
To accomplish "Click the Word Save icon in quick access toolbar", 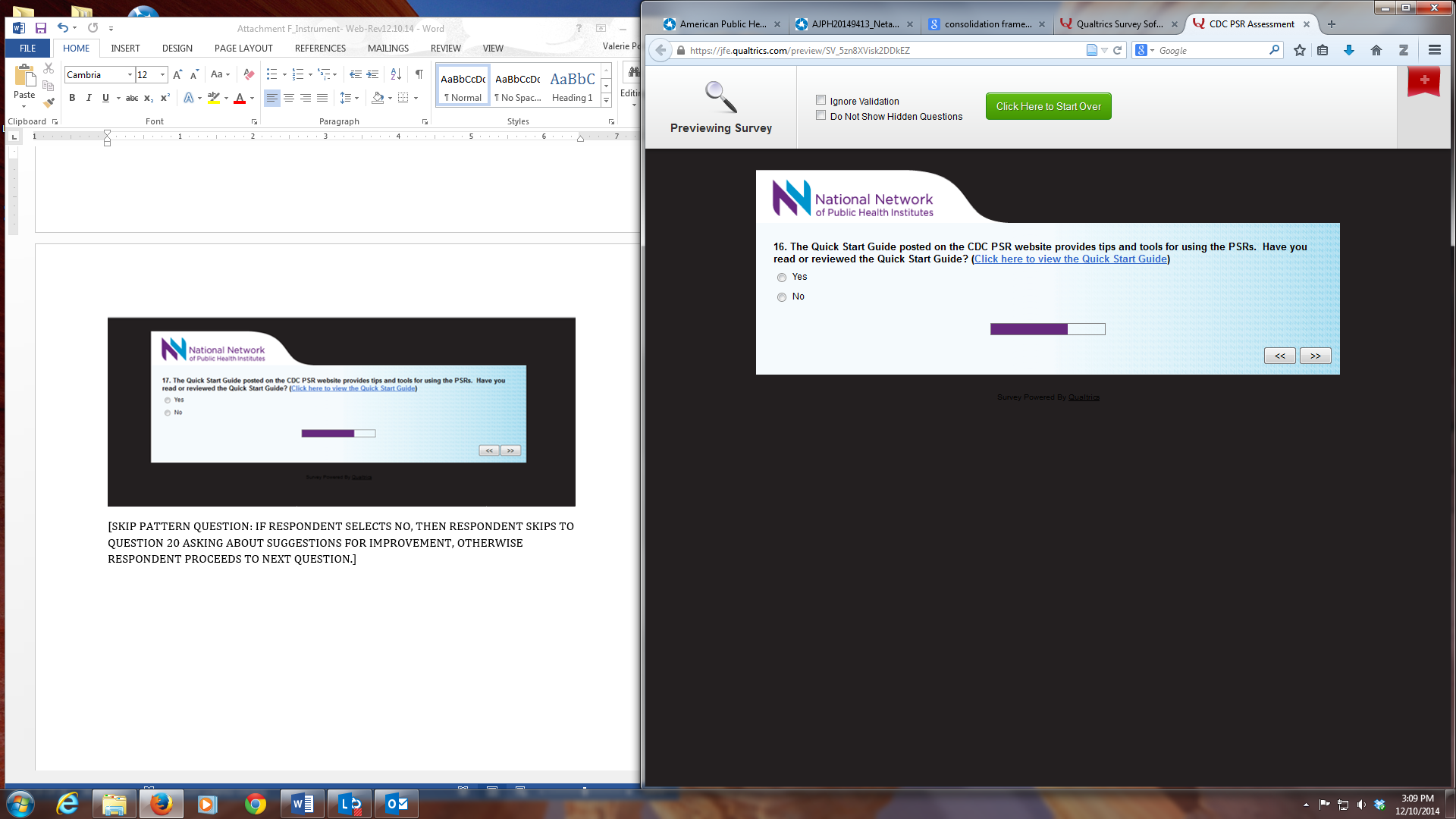I will pyautogui.click(x=41, y=28).
